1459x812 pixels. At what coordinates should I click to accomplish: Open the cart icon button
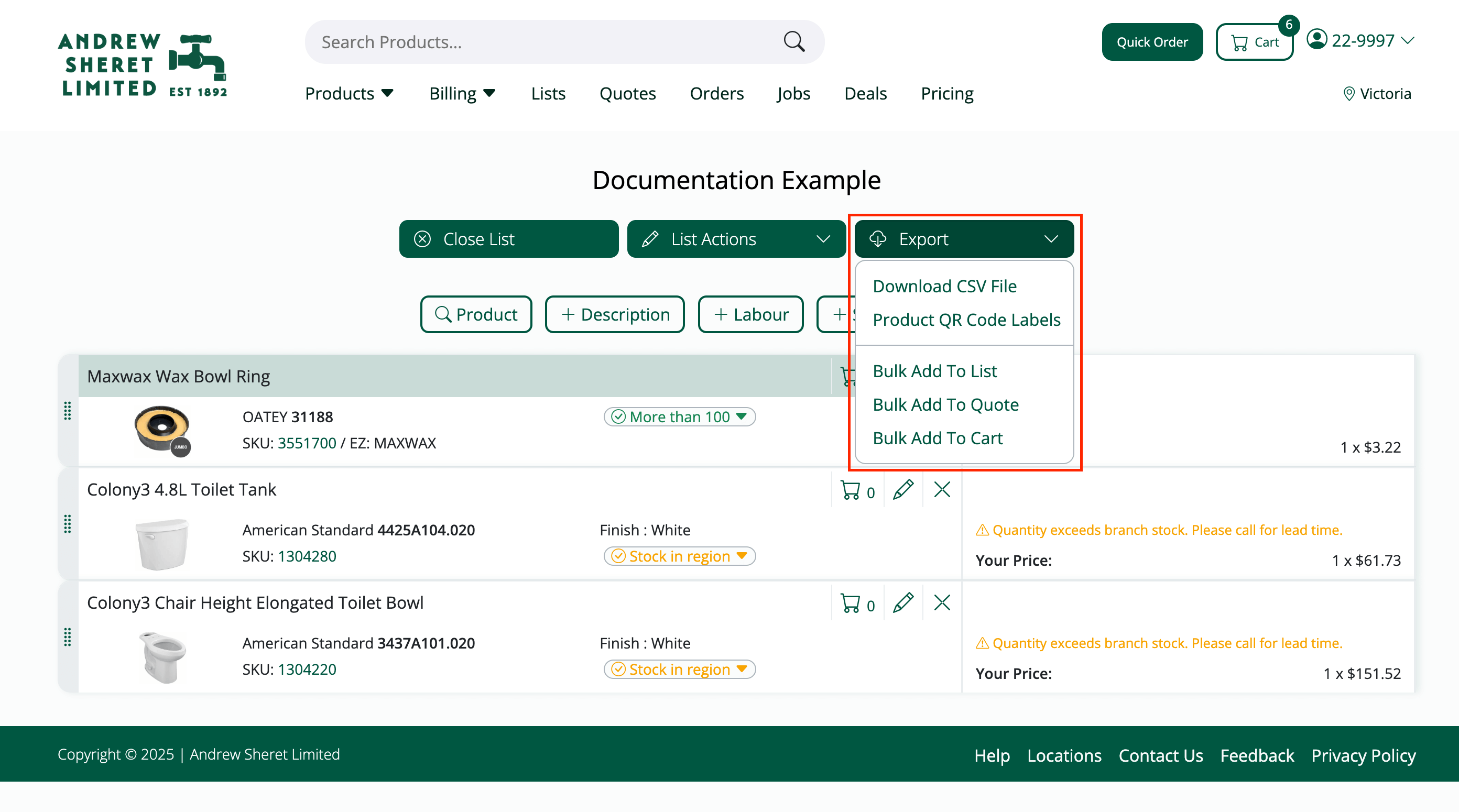(1254, 42)
